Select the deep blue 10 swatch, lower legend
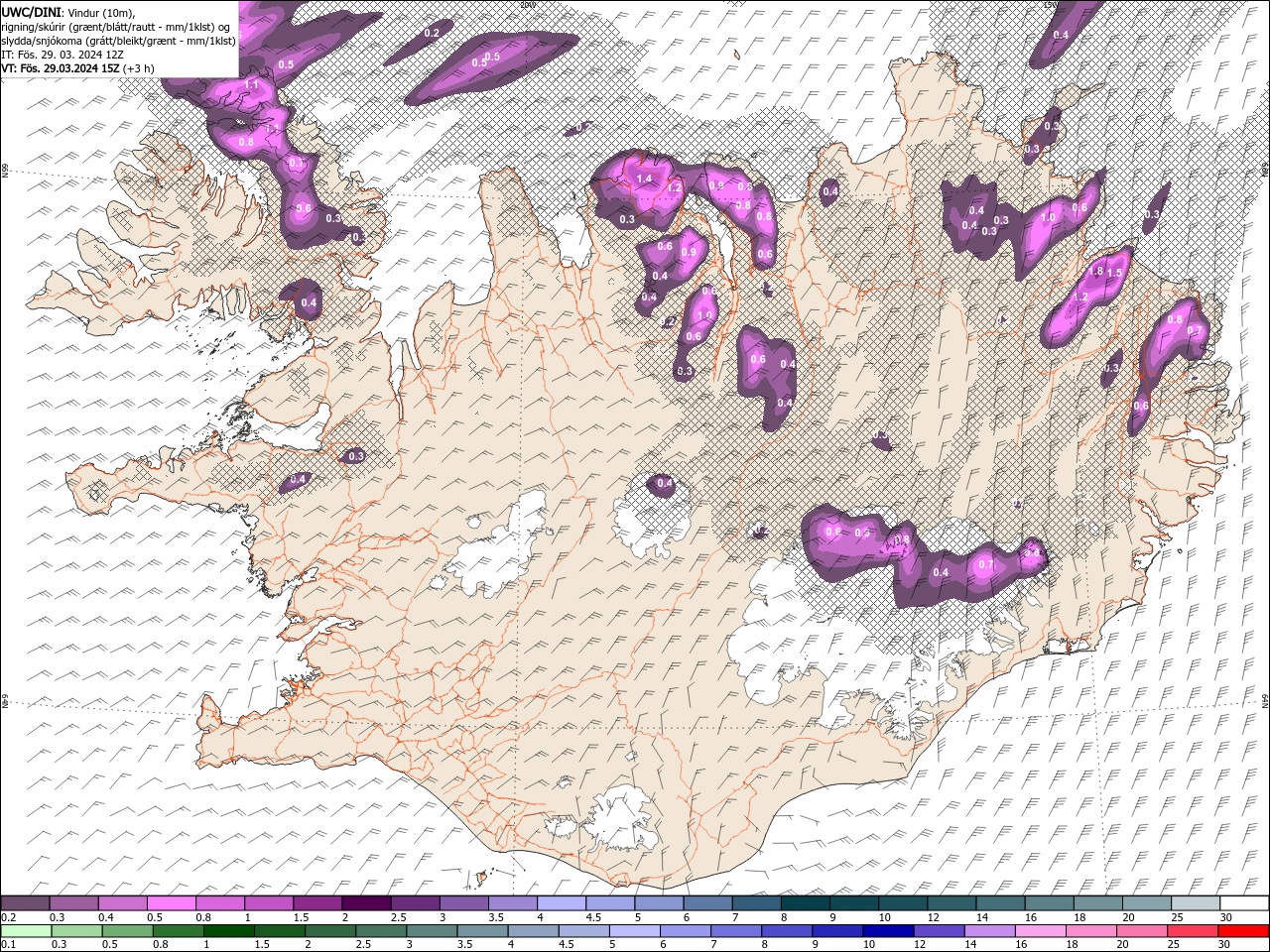1270x952 pixels. 888,931
